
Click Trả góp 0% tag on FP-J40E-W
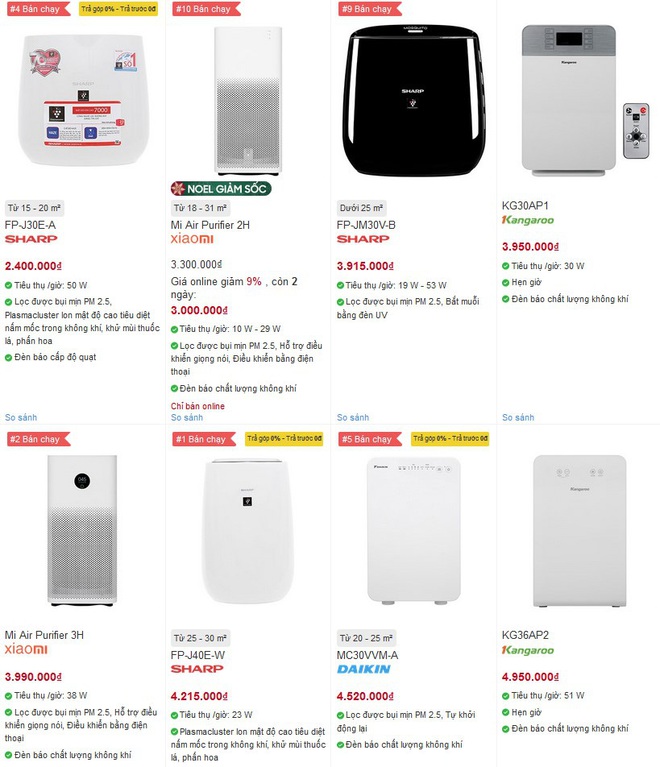284,438
